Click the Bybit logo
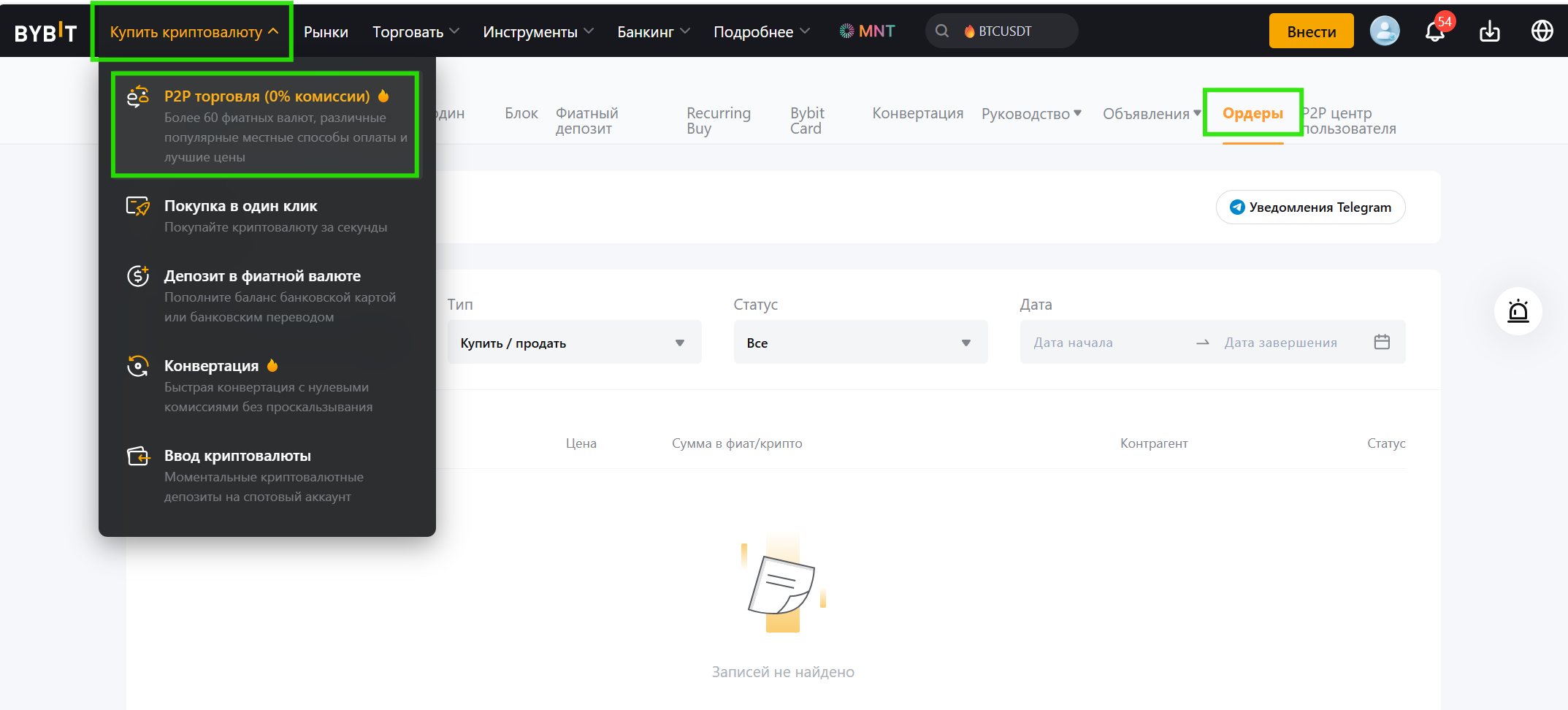The width and height of the screenshot is (1568, 710). pos(45,32)
